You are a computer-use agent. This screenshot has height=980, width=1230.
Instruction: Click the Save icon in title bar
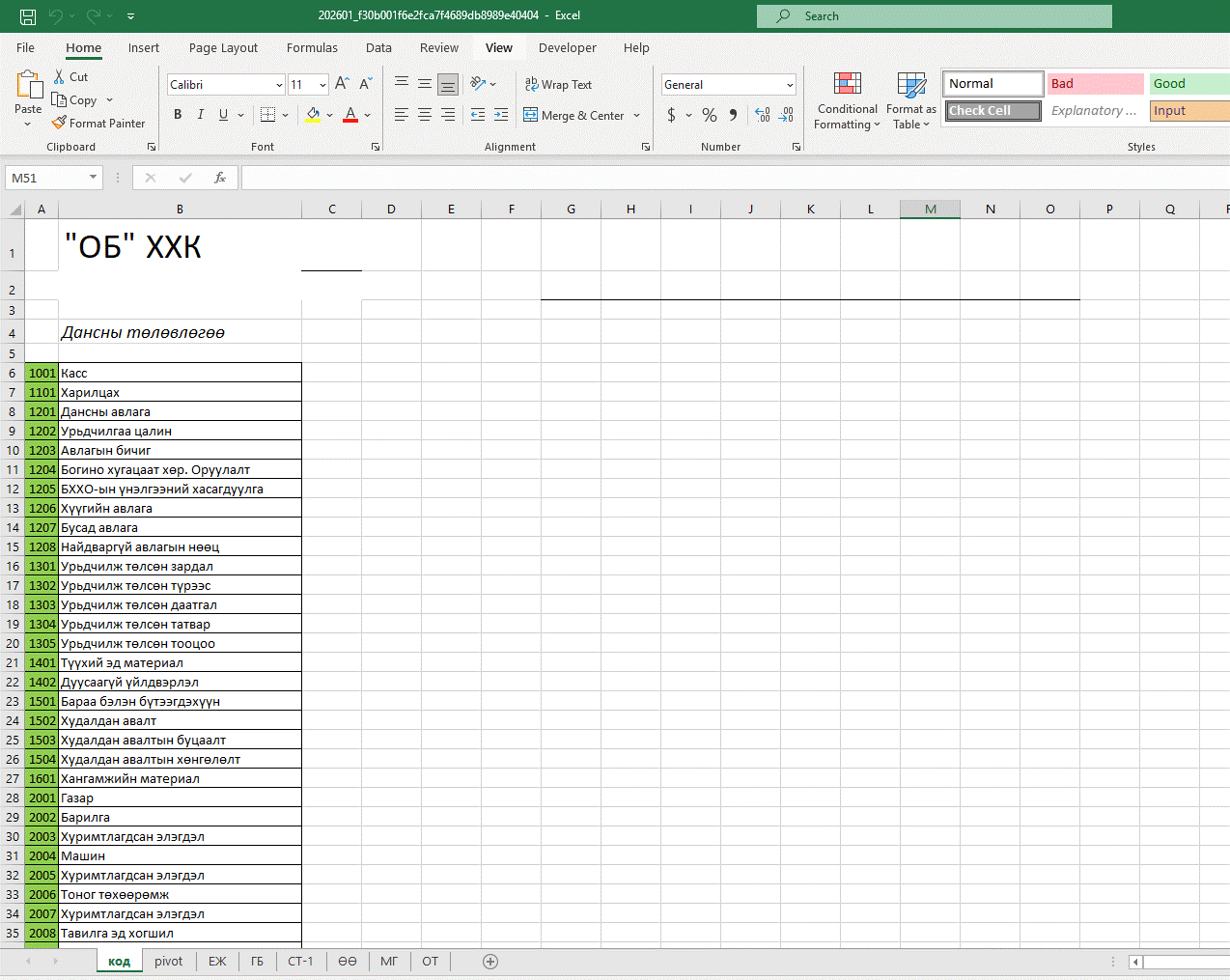[28, 16]
